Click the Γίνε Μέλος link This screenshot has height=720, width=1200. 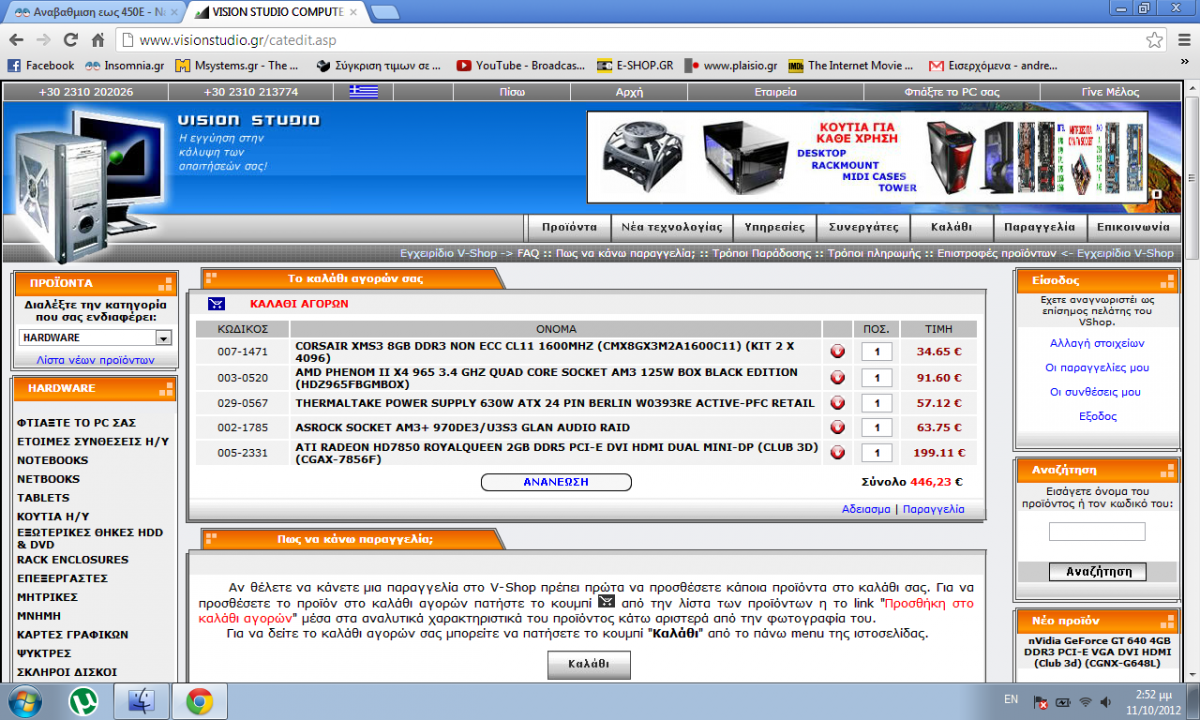tap(1109, 91)
